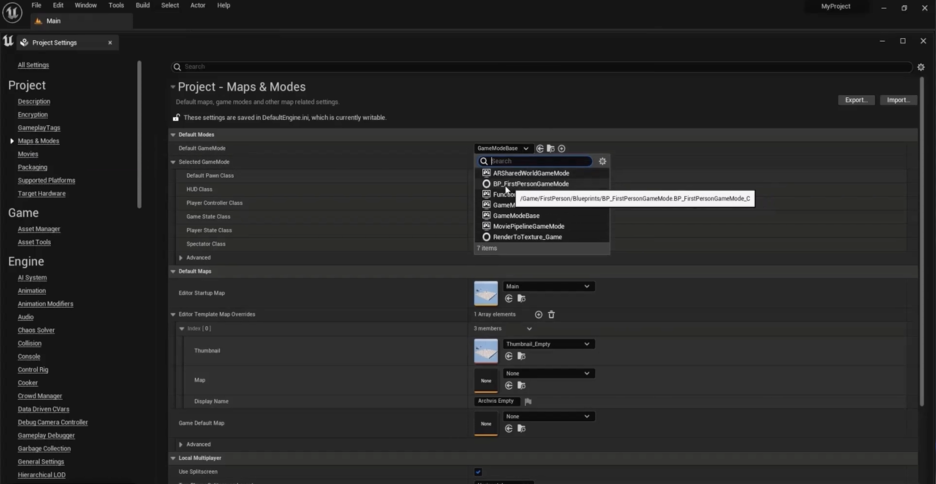The image size is (936, 484).
Task: Add element to Editor Template Map Overrides
Action: (x=538, y=315)
